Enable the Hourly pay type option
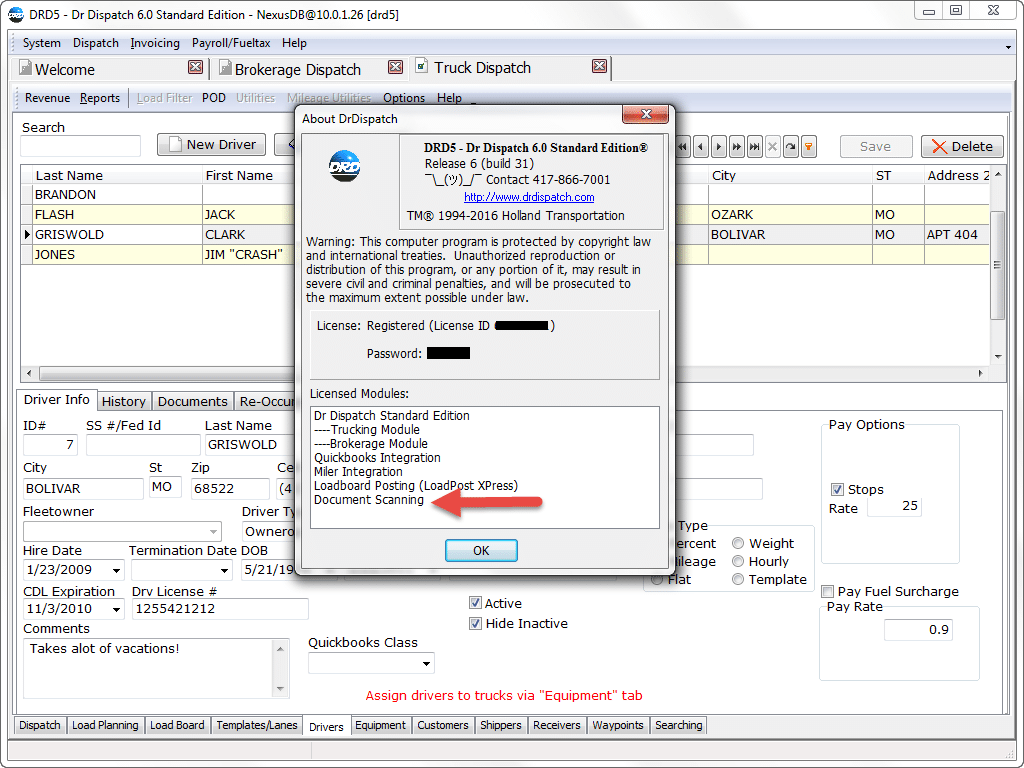 (738, 560)
